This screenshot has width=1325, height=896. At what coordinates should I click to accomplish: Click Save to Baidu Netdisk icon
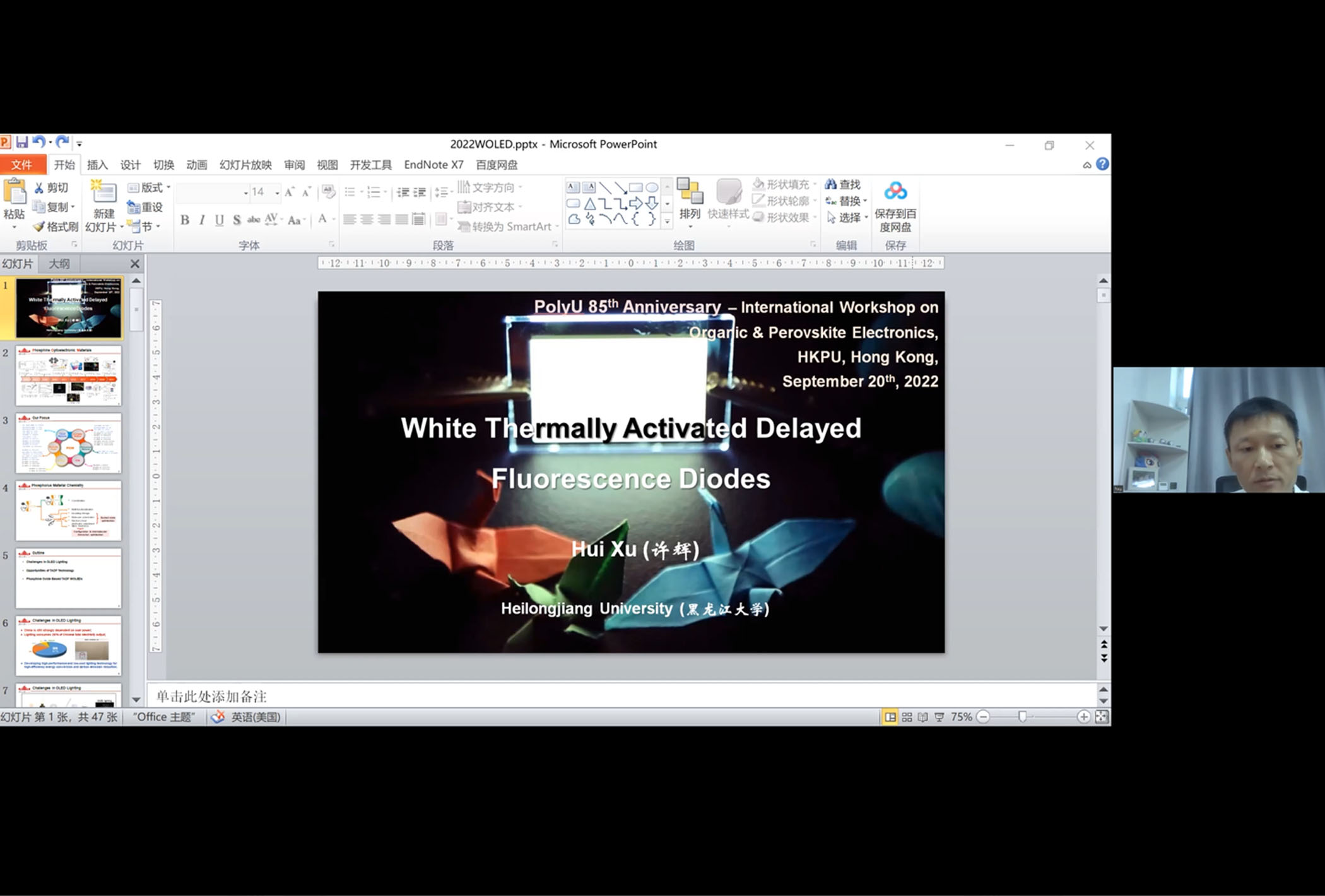point(895,191)
